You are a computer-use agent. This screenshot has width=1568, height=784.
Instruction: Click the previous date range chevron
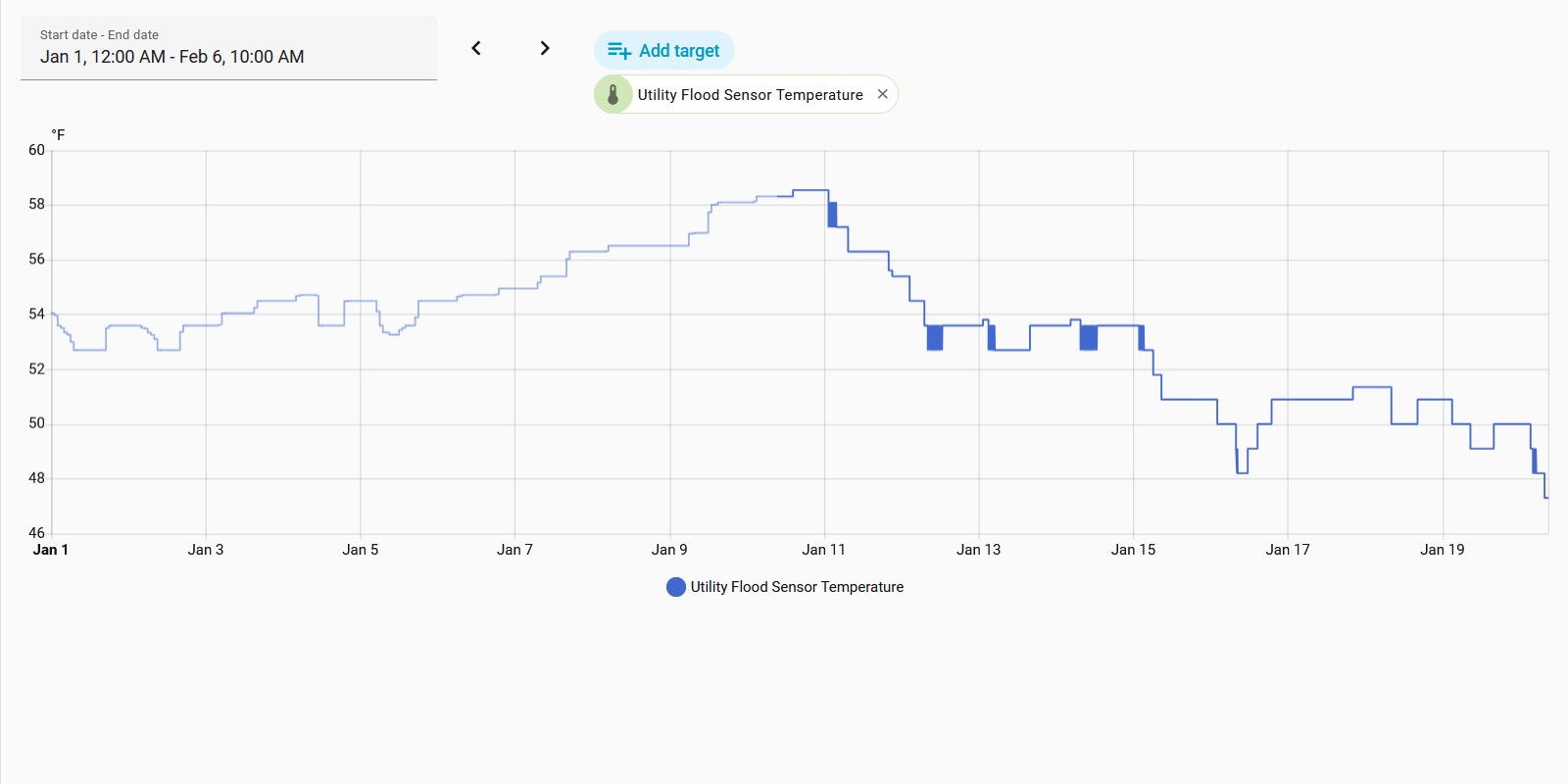pyautogui.click(x=476, y=48)
